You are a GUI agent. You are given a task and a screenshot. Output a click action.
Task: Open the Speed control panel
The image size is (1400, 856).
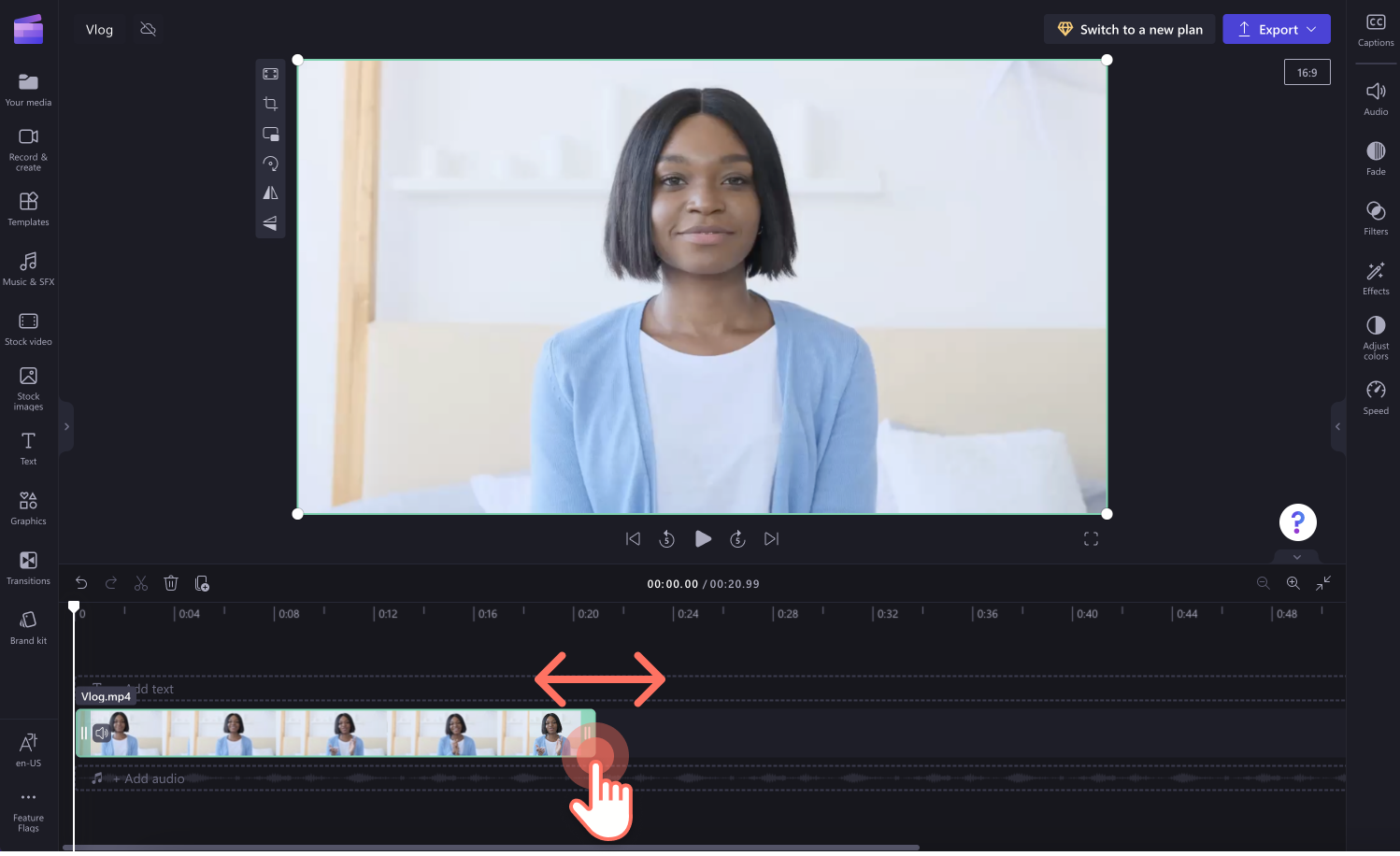tap(1375, 395)
